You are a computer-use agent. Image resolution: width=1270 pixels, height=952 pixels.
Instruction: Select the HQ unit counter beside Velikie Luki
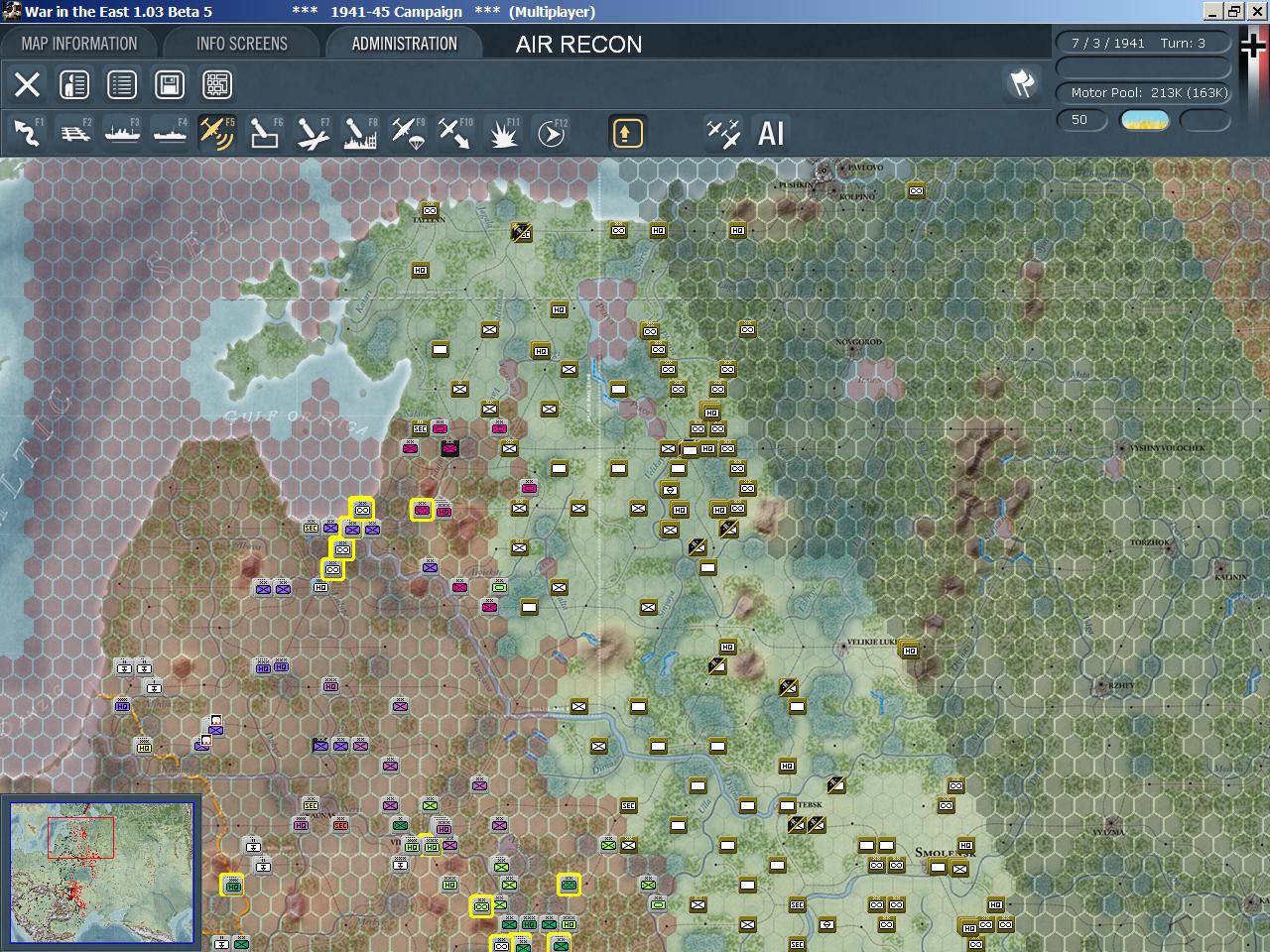910,651
